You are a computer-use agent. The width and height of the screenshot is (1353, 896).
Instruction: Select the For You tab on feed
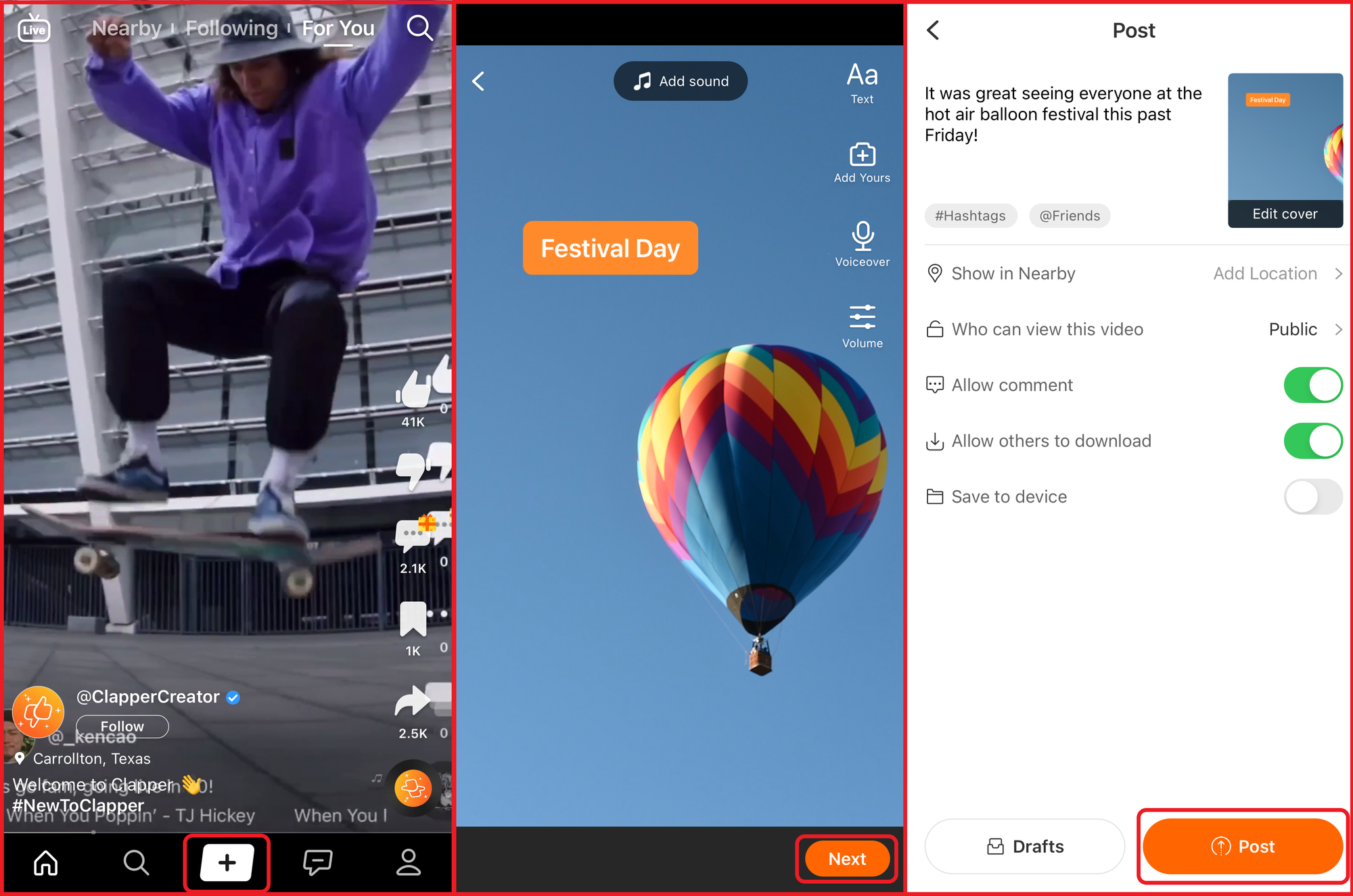[x=339, y=29]
